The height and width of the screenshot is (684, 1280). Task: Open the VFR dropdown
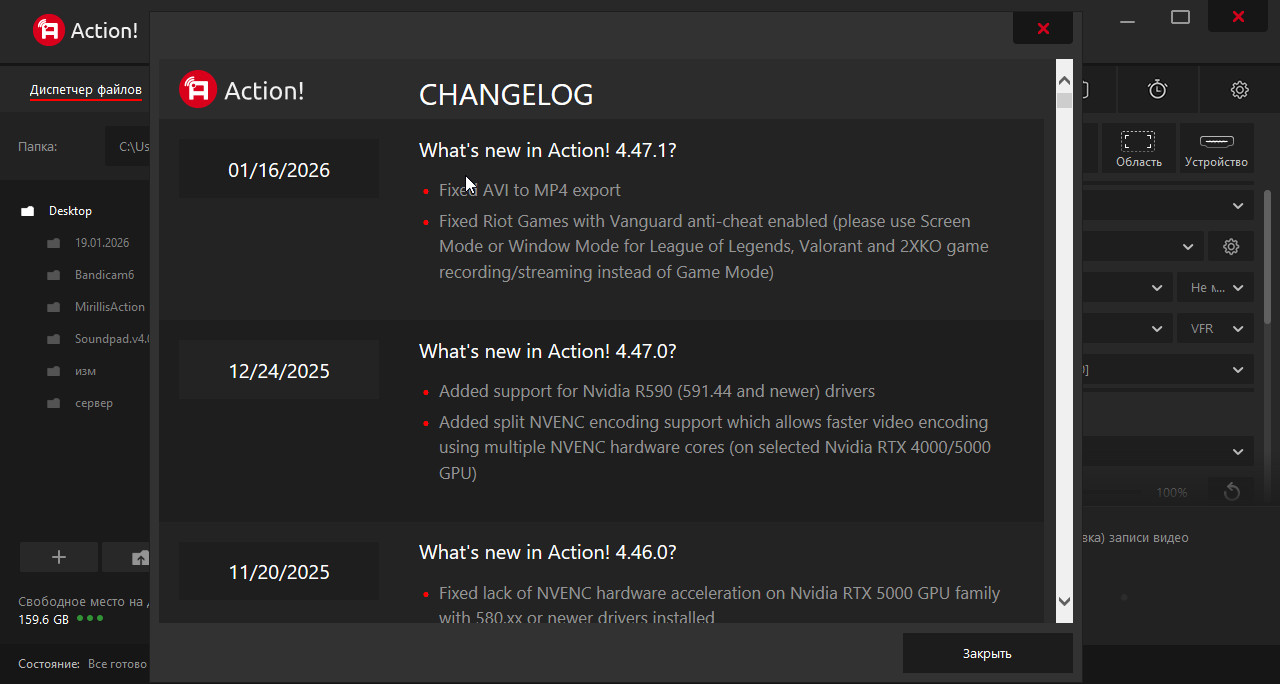pos(1215,329)
